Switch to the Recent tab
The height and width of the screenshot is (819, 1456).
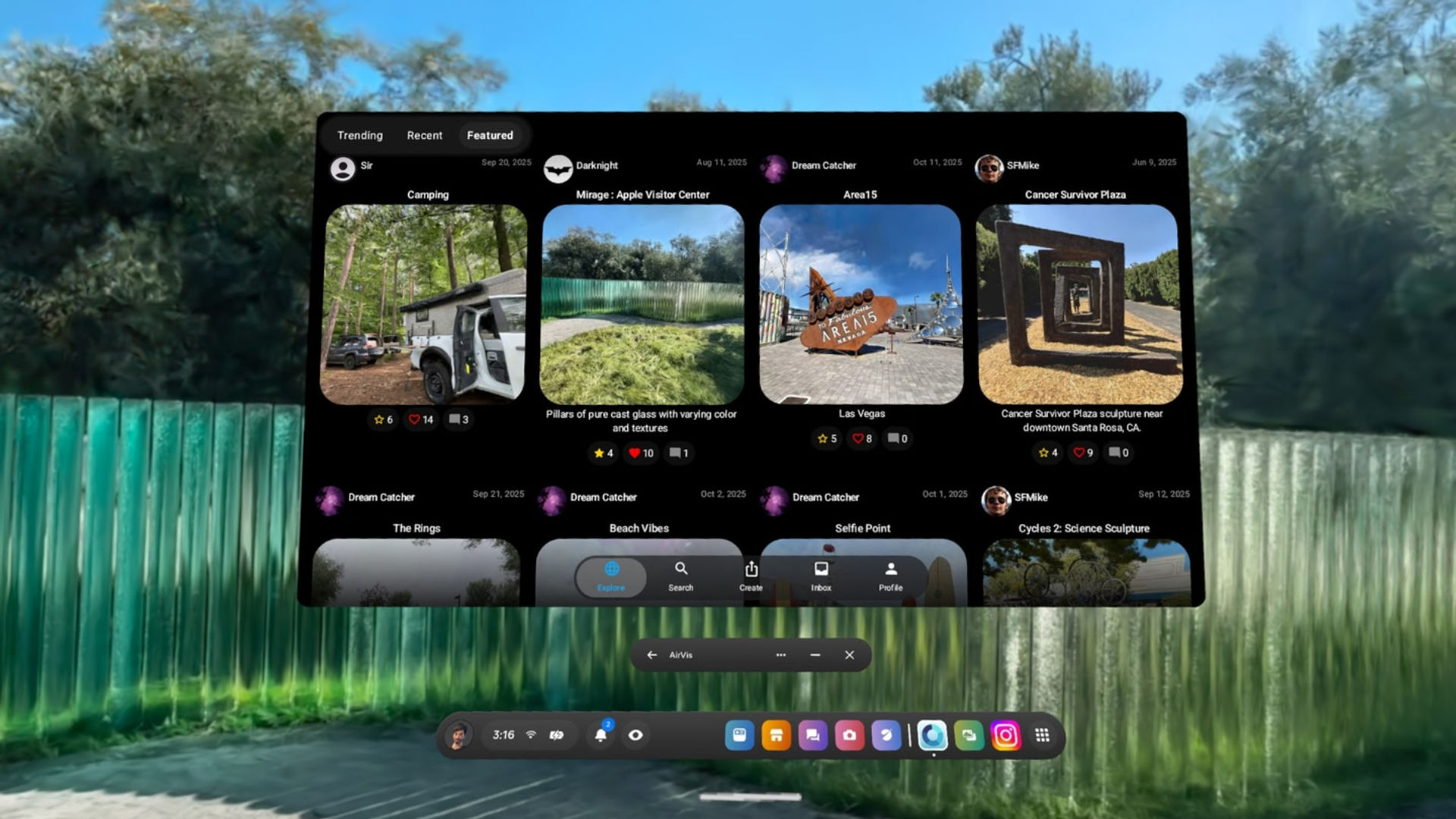pos(425,135)
